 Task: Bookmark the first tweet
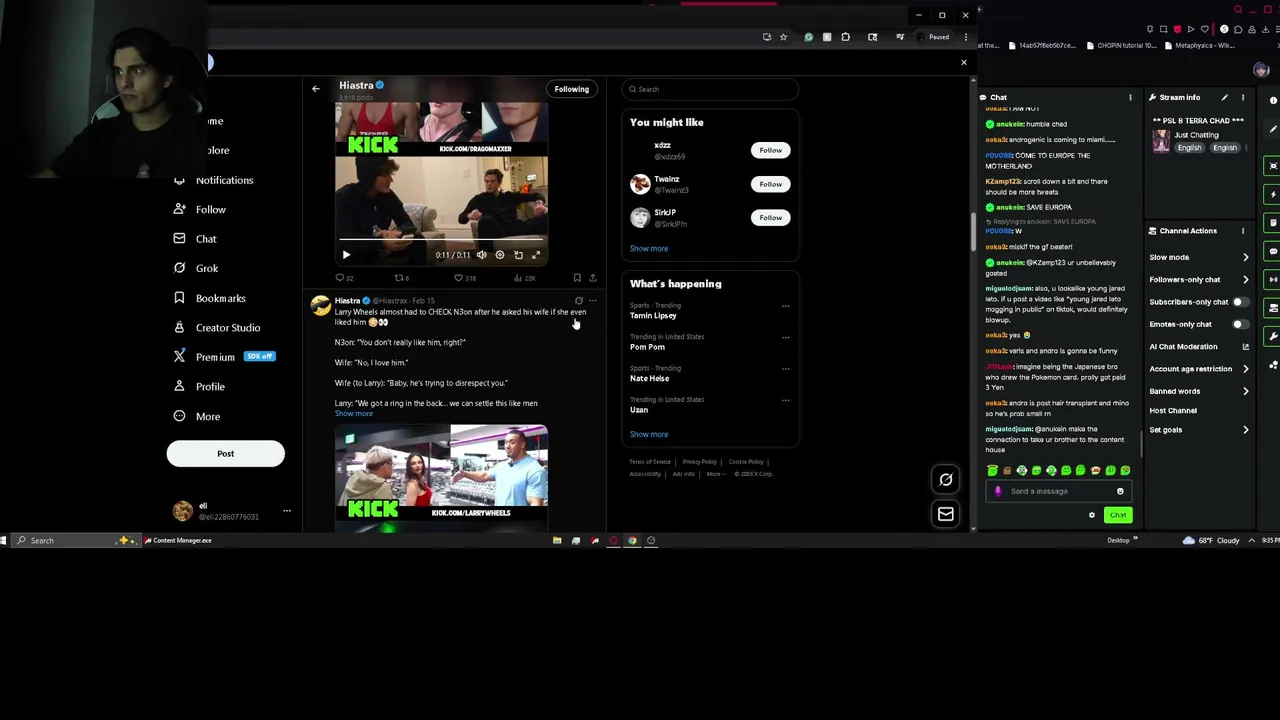point(577,278)
